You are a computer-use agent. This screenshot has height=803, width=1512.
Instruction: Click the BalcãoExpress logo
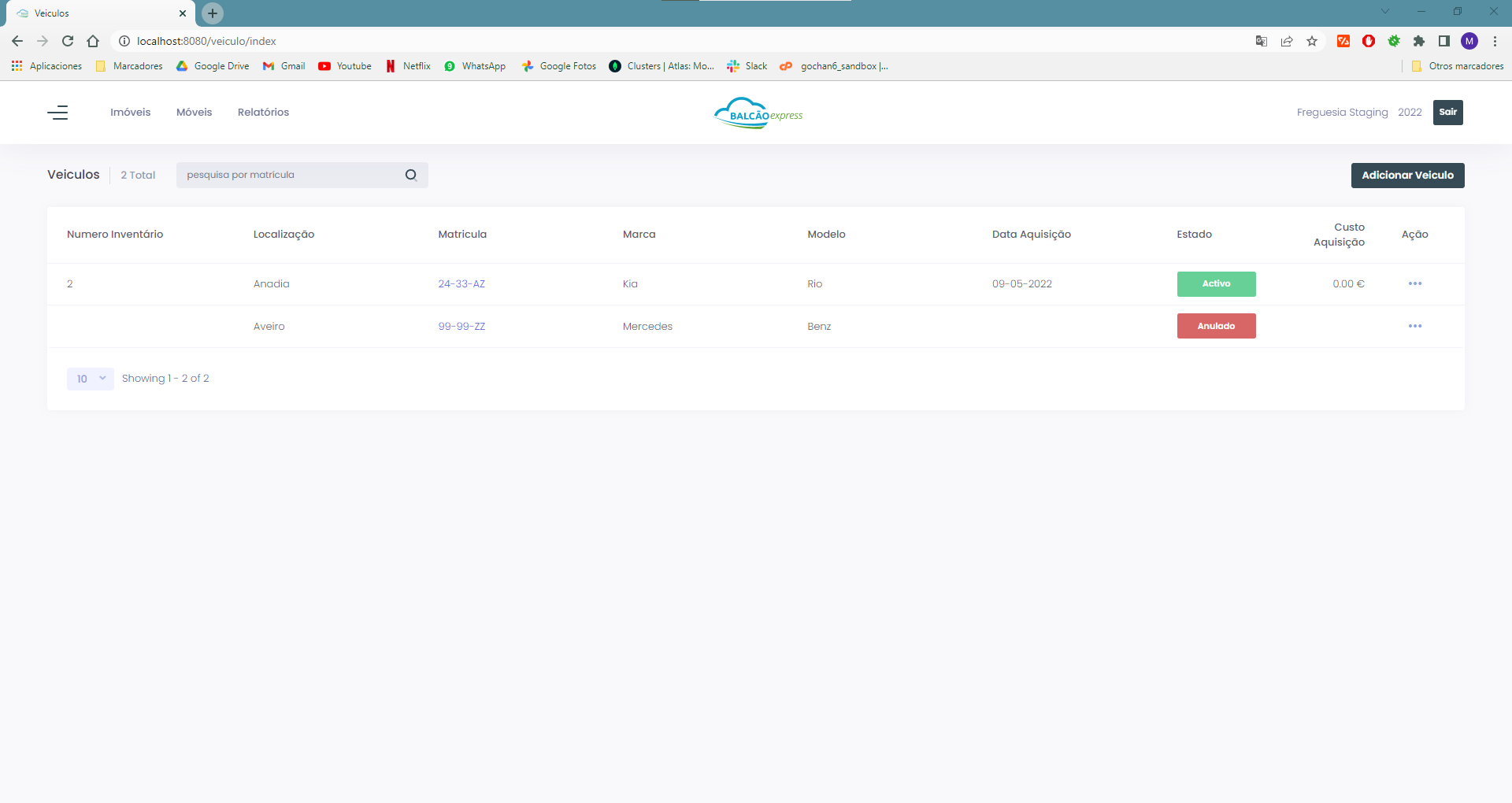(x=758, y=113)
